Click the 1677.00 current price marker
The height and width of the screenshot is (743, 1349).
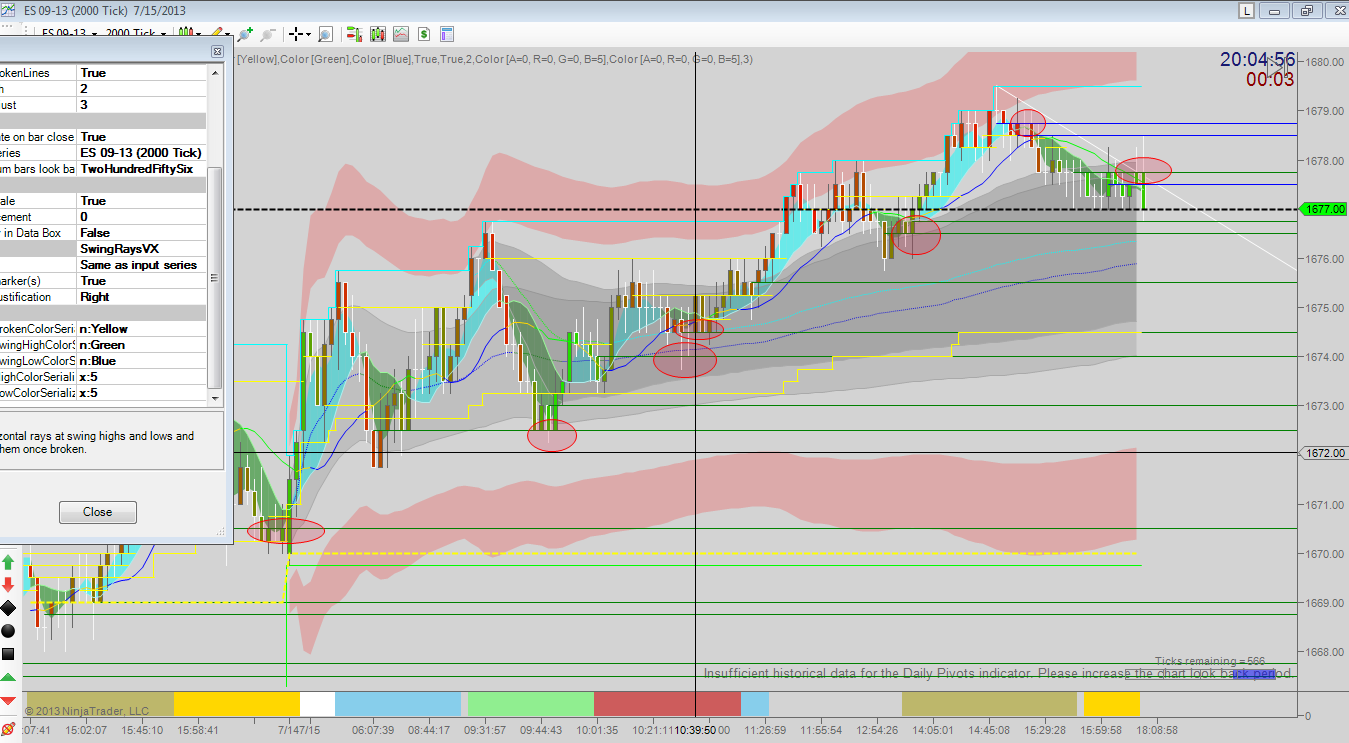pos(1323,209)
